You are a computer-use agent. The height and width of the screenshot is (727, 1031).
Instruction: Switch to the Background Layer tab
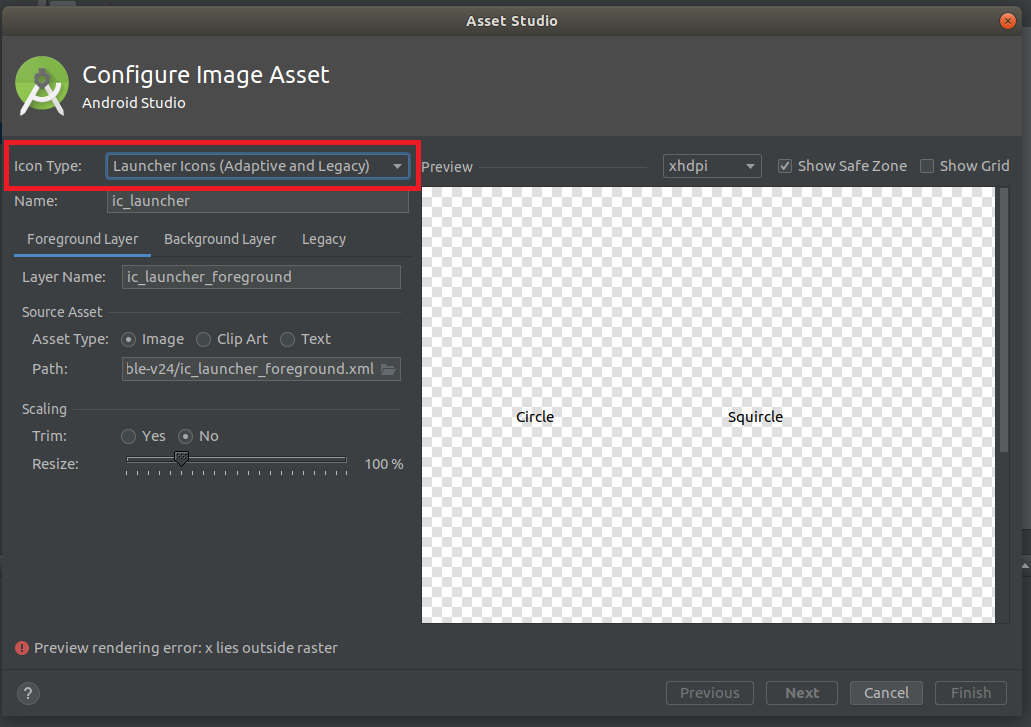click(220, 239)
